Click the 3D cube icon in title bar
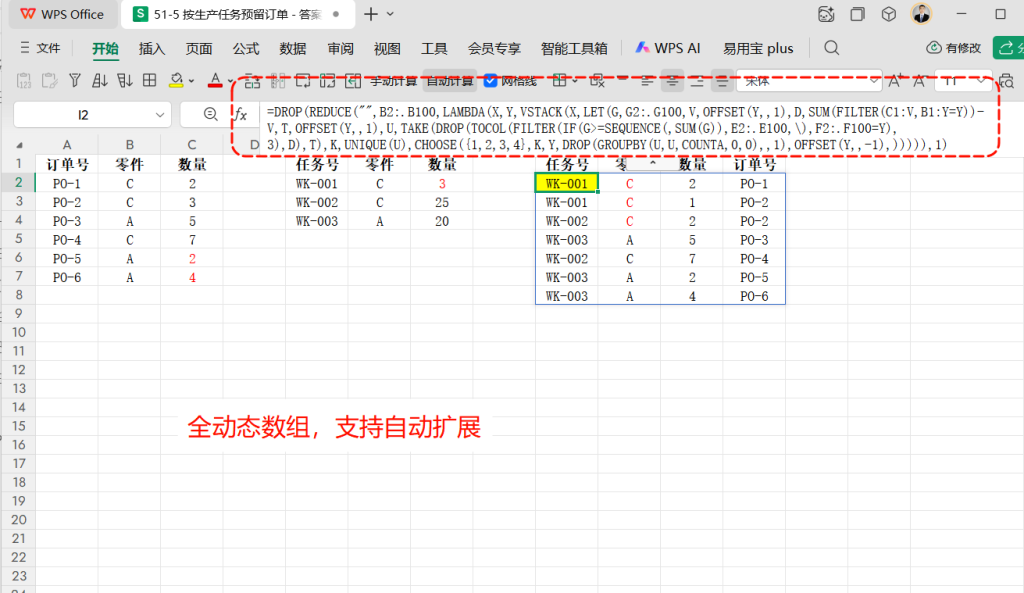The image size is (1024, 593). coord(889,14)
